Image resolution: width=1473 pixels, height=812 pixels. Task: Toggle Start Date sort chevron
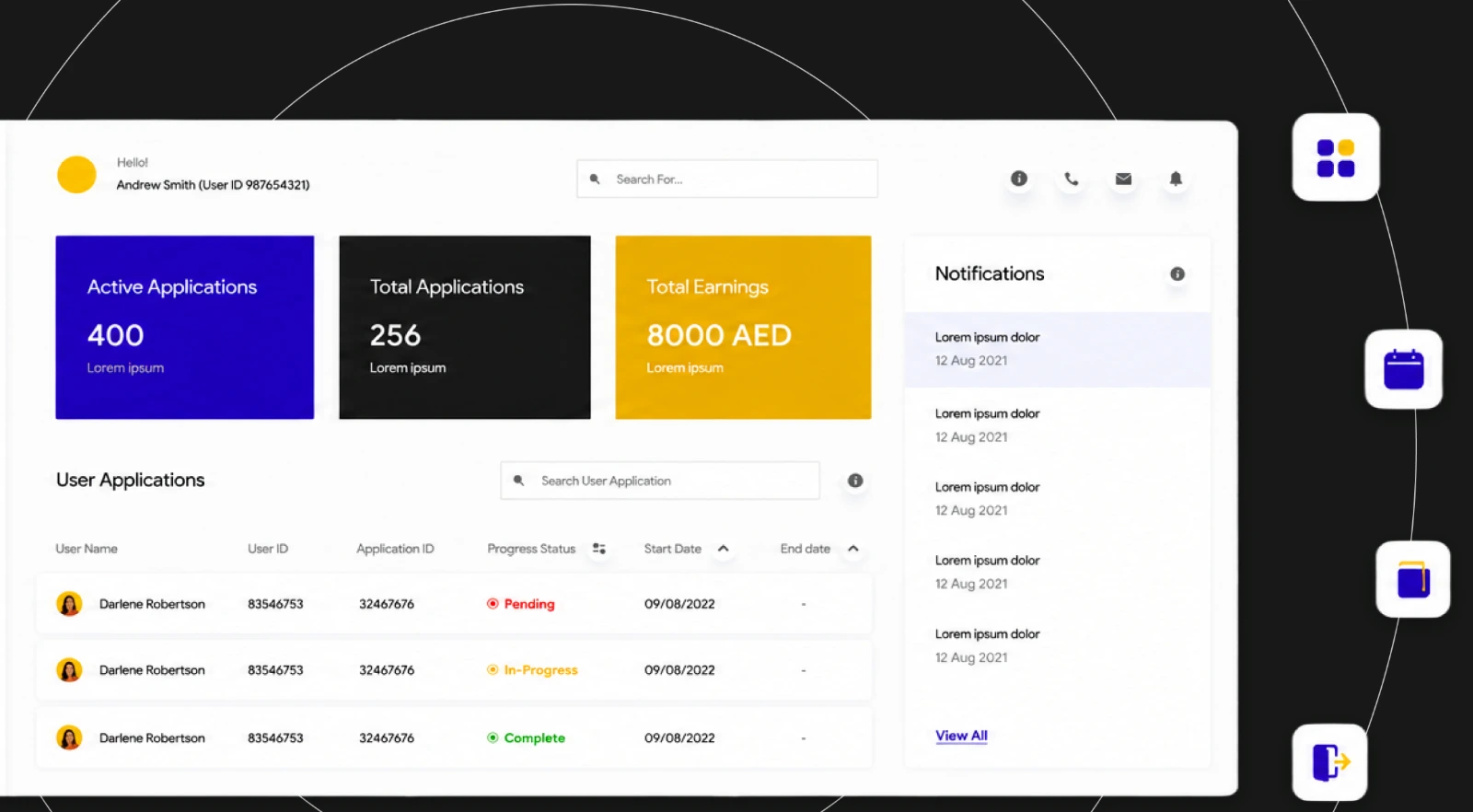(724, 549)
